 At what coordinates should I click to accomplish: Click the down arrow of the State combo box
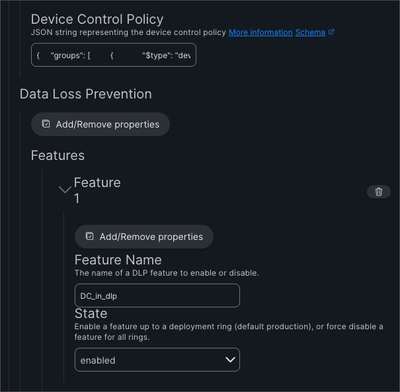(230, 360)
